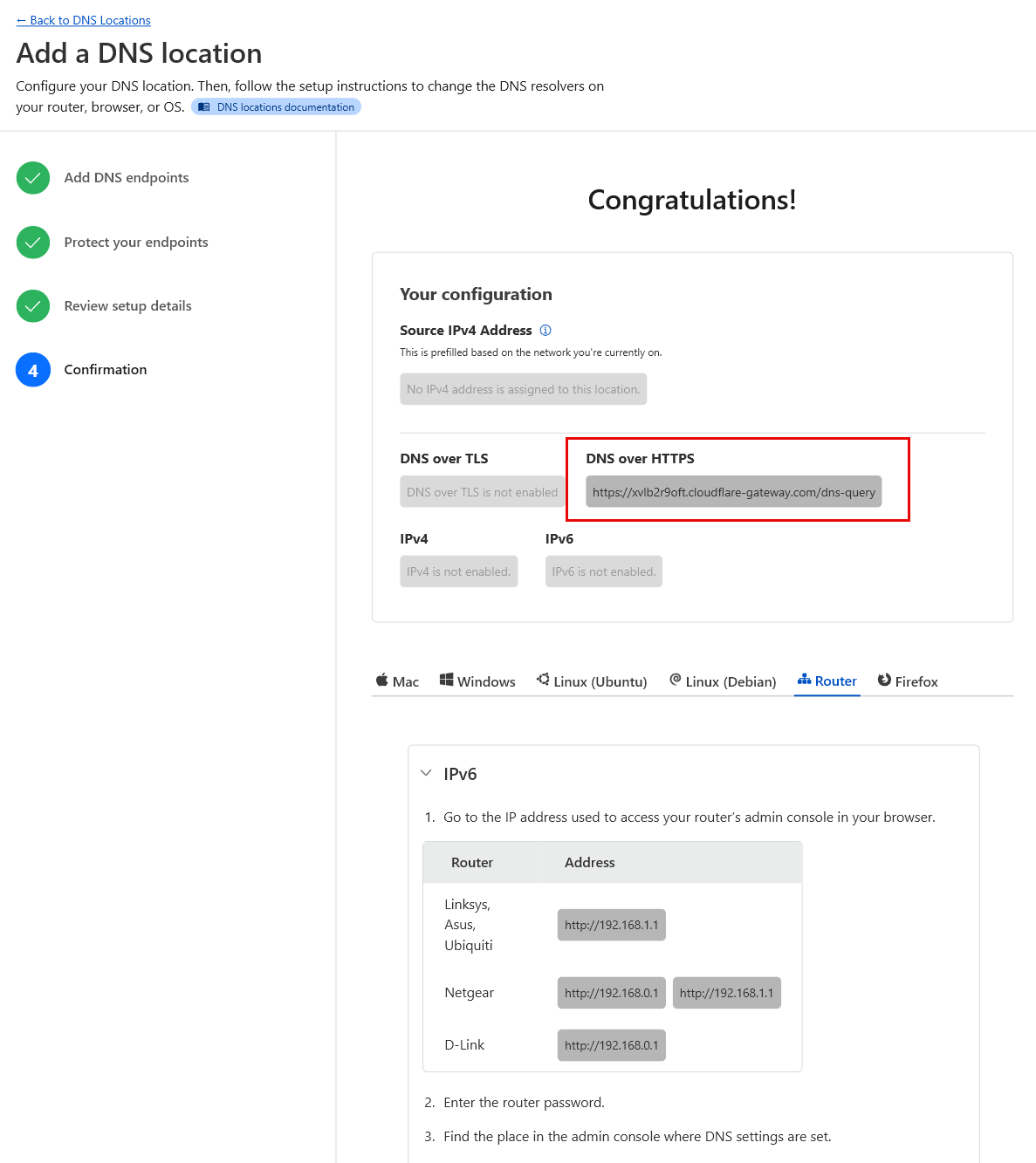Switch to the Firefox tab
Image resolution: width=1036 pixels, height=1163 pixels.
[x=908, y=681]
